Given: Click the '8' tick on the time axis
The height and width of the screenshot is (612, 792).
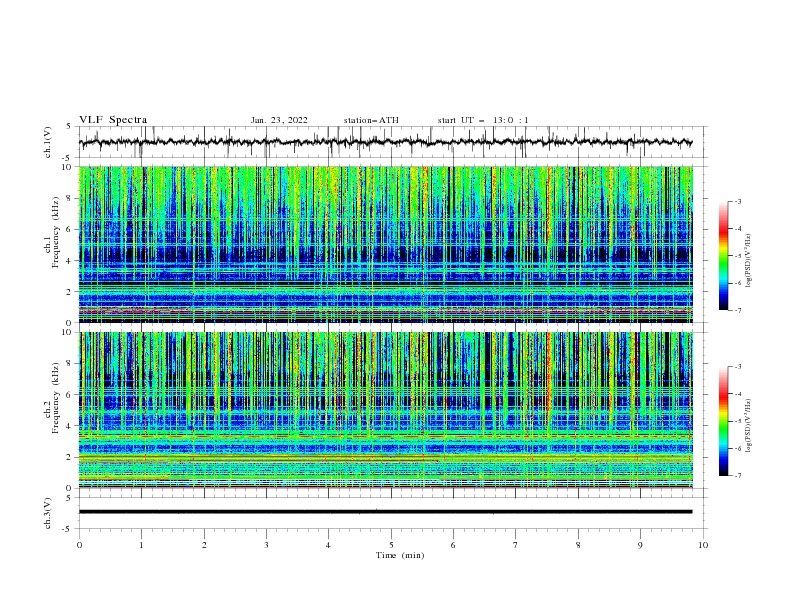Looking at the screenshot, I should coord(578,545).
